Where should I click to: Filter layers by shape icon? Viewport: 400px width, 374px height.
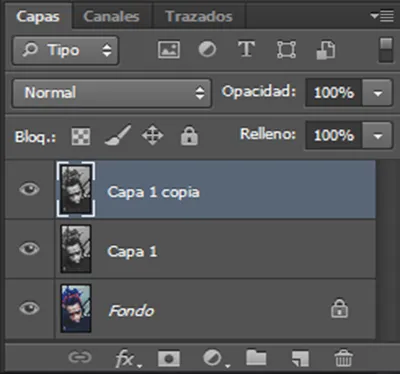coord(286,50)
